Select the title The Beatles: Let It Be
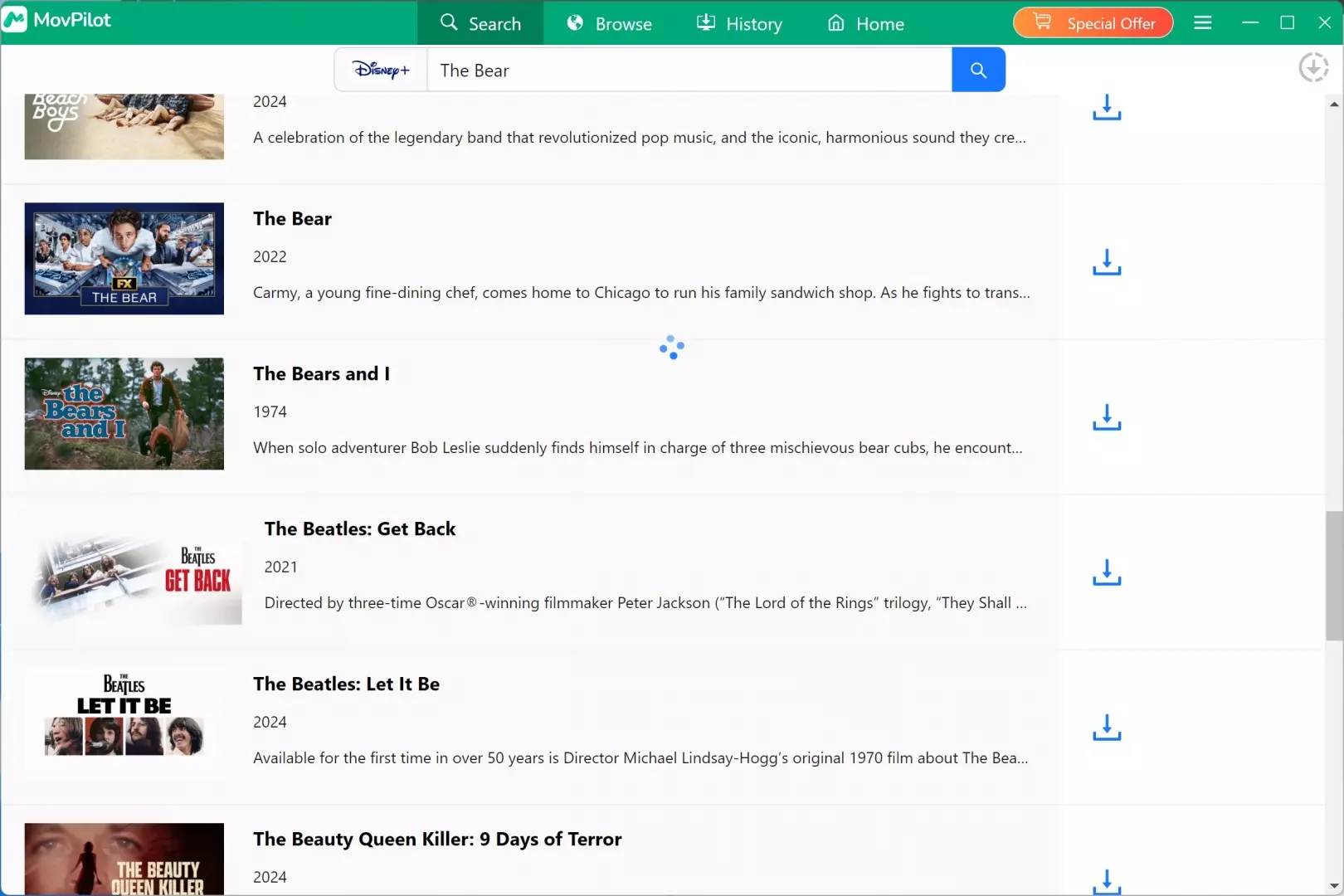This screenshot has height=896, width=1344. click(346, 684)
